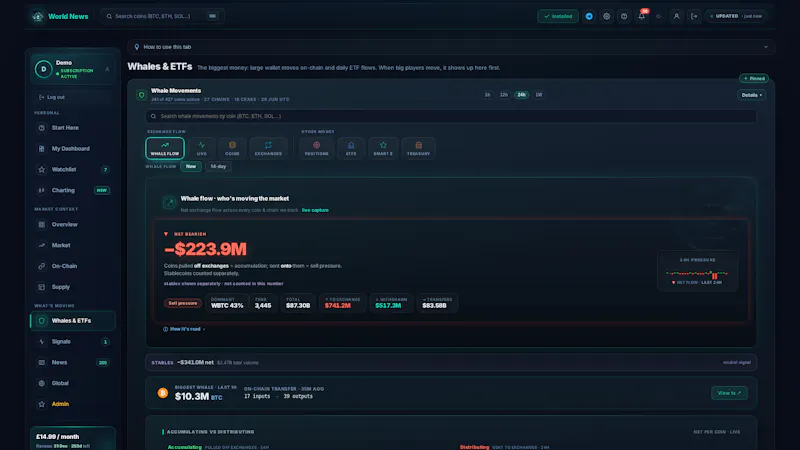This screenshot has height=450, width=800.
Task: Click the Admin star icon
Action: tap(42, 404)
